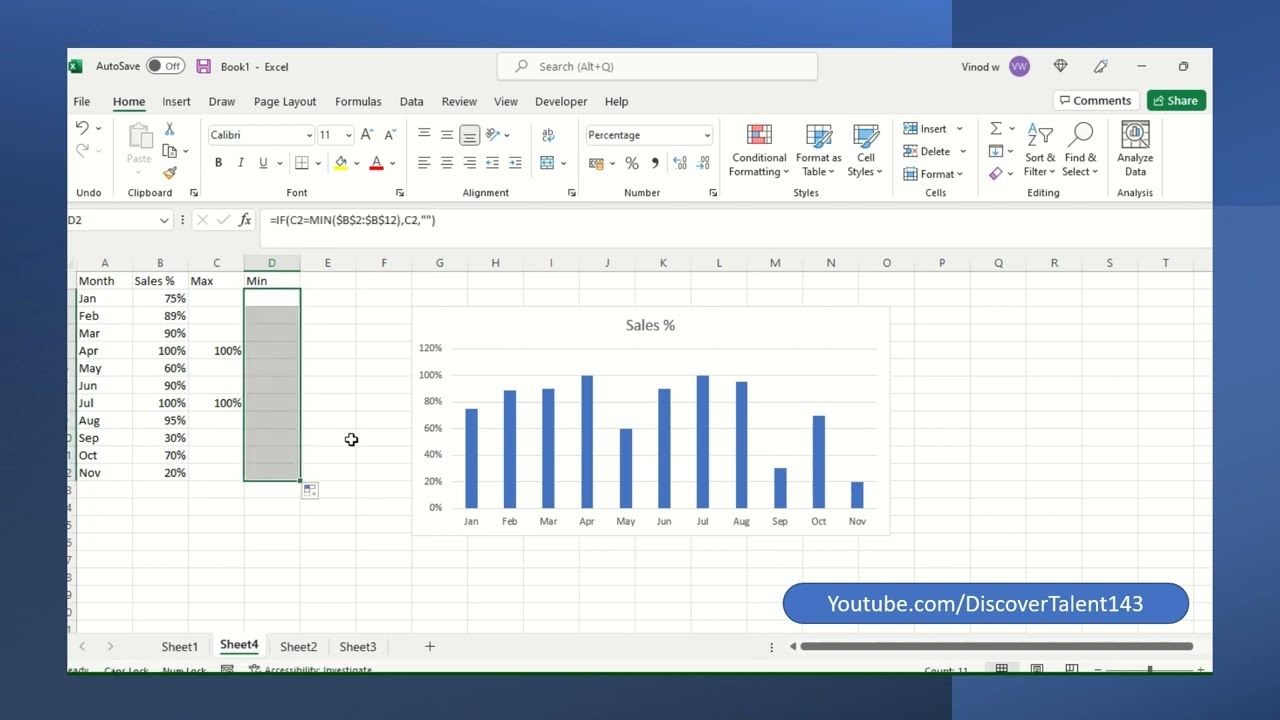Click Increase Decimal icon
The width and height of the screenshot is (1280, 720).
point(680,163)
